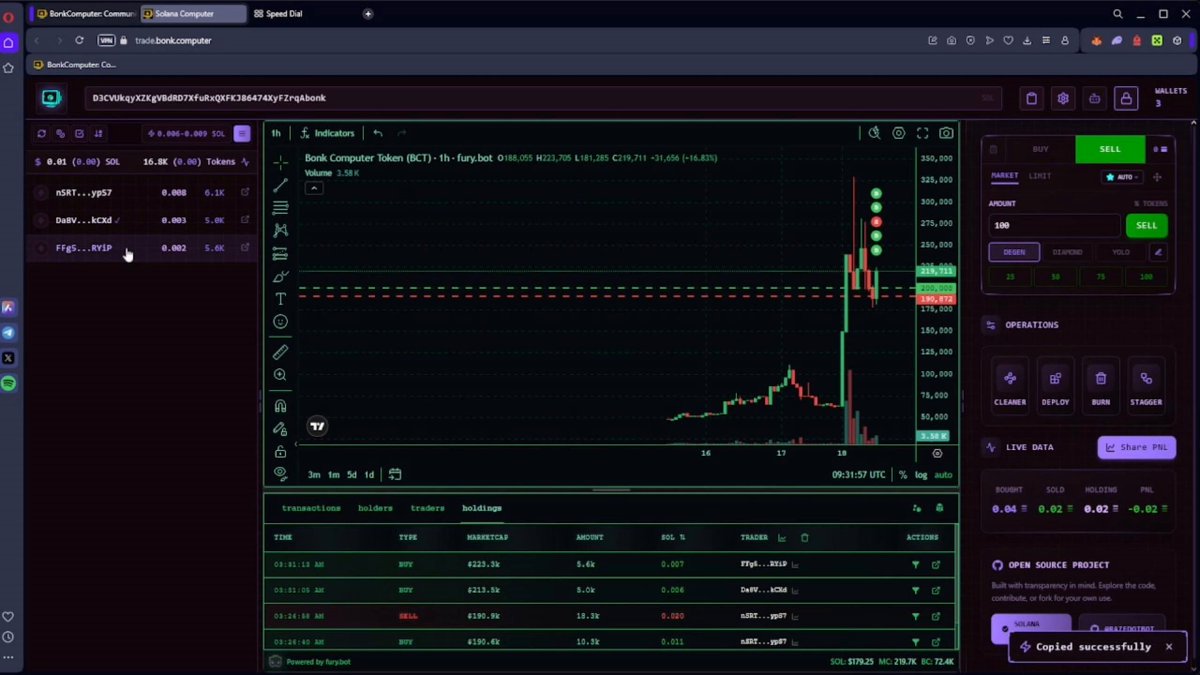Open Telegram in browser sidebar
This screenshot has height=675, width=1200.
click(8, 332)
